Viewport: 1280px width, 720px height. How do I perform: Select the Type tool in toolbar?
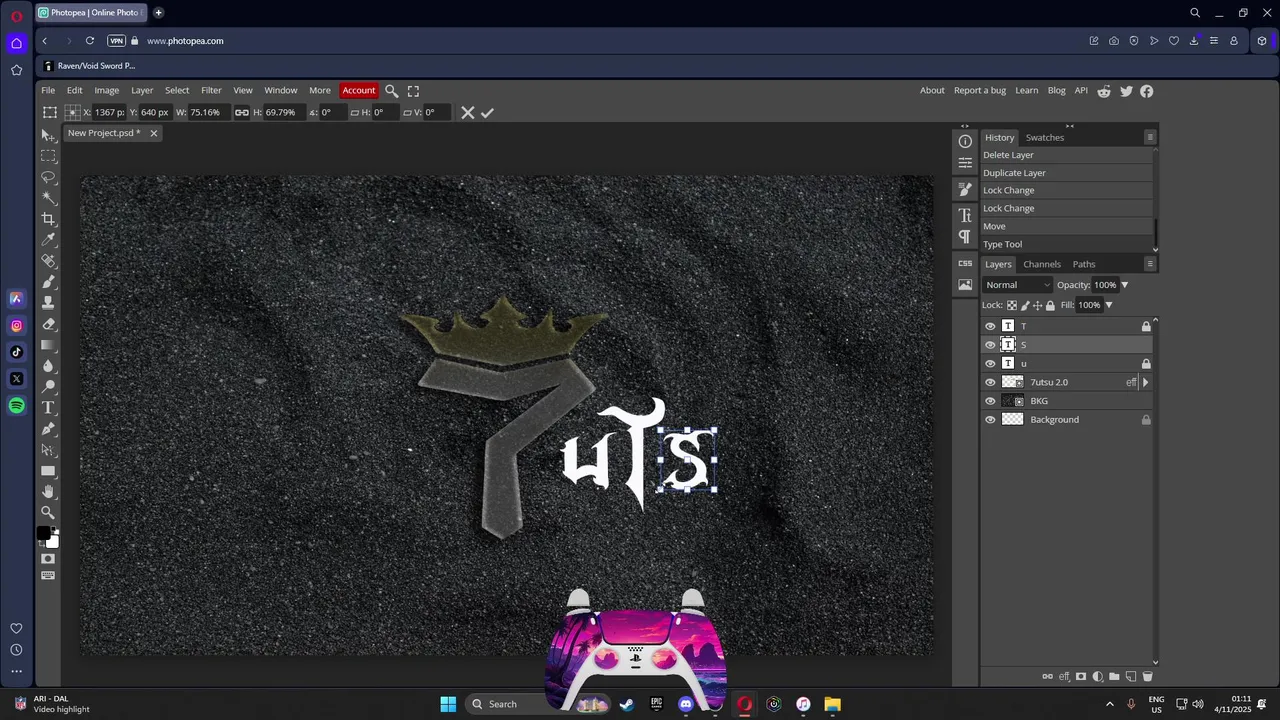pyautogui.click(x=48, y=408)
